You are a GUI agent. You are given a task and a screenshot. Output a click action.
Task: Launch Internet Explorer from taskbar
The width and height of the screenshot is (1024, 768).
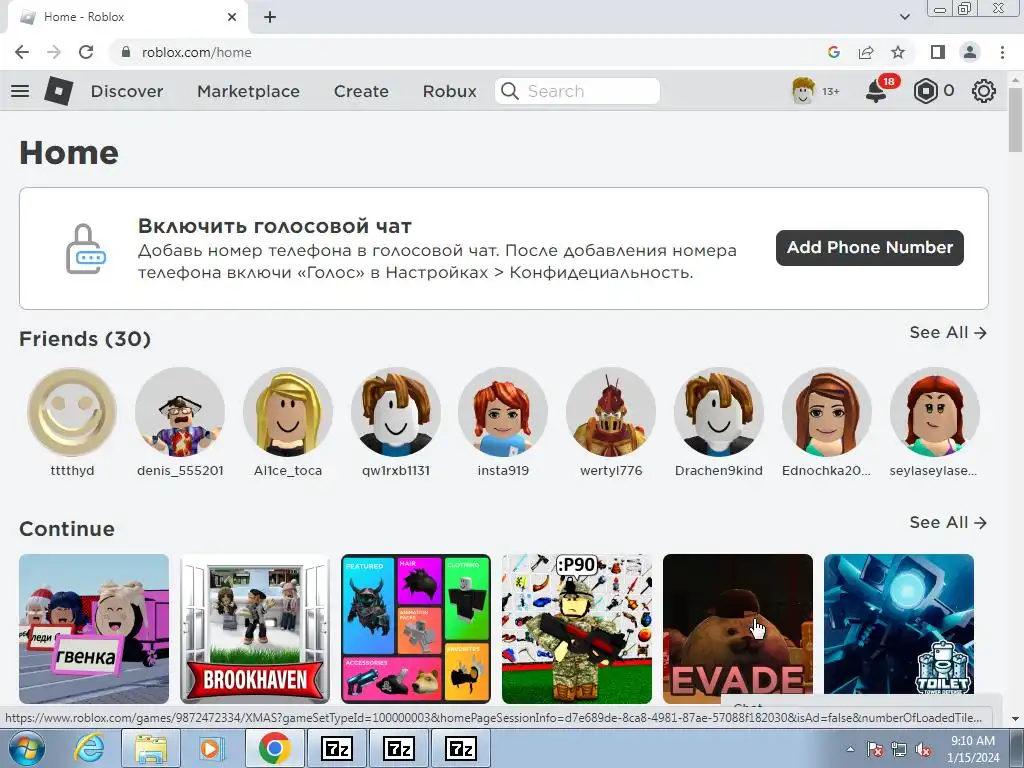point(89,748)
